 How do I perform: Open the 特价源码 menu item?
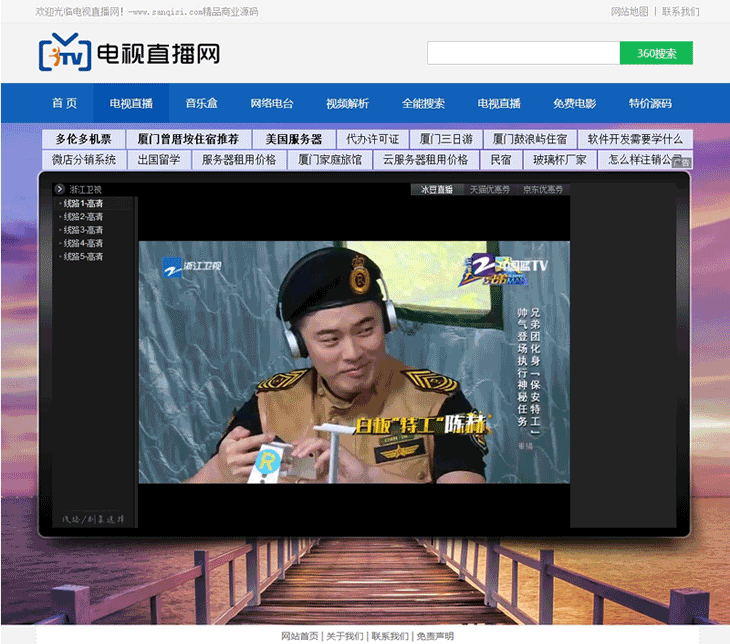tap(650, 103)
